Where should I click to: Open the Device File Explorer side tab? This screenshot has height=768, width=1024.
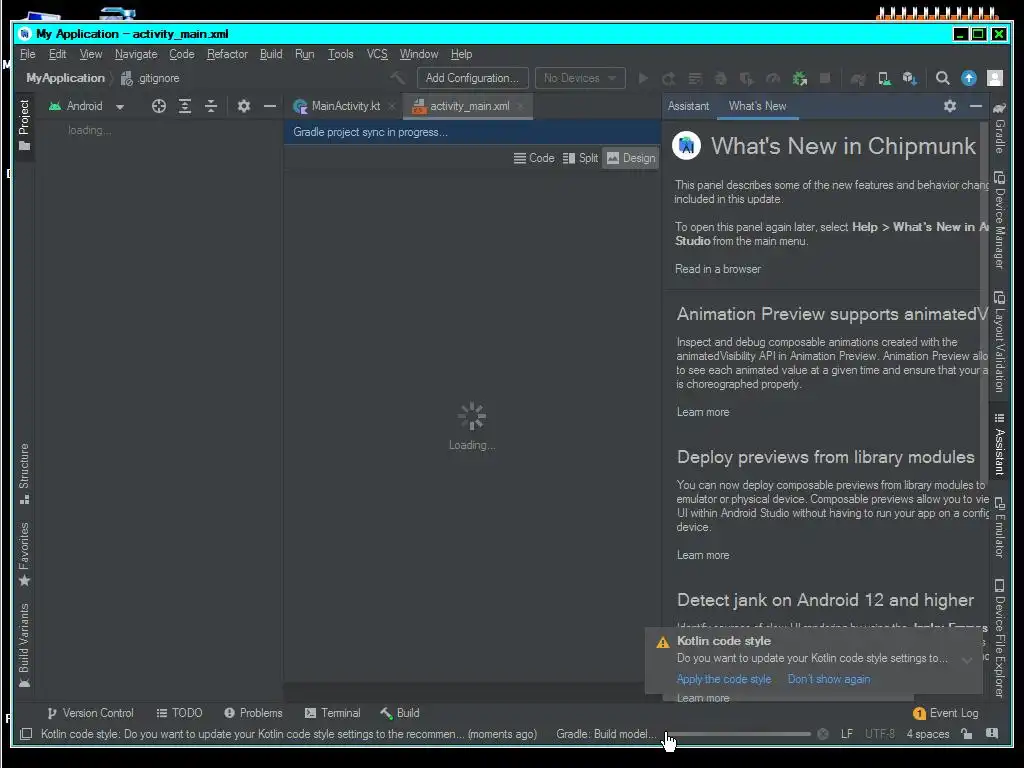[x=999, y=638]
